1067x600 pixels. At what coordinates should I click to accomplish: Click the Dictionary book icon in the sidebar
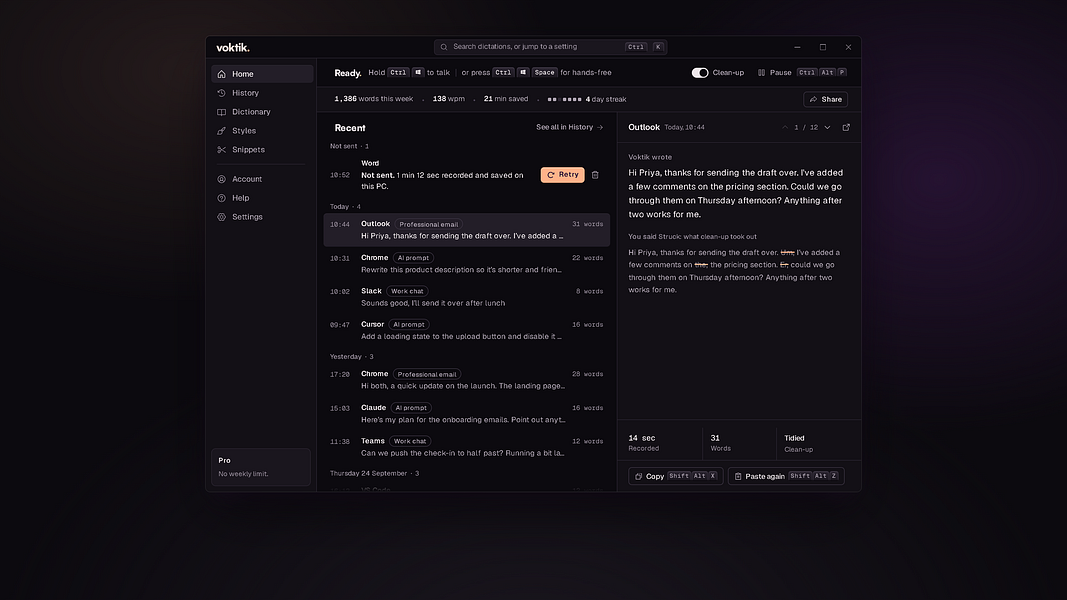click(x=221, y=112)
